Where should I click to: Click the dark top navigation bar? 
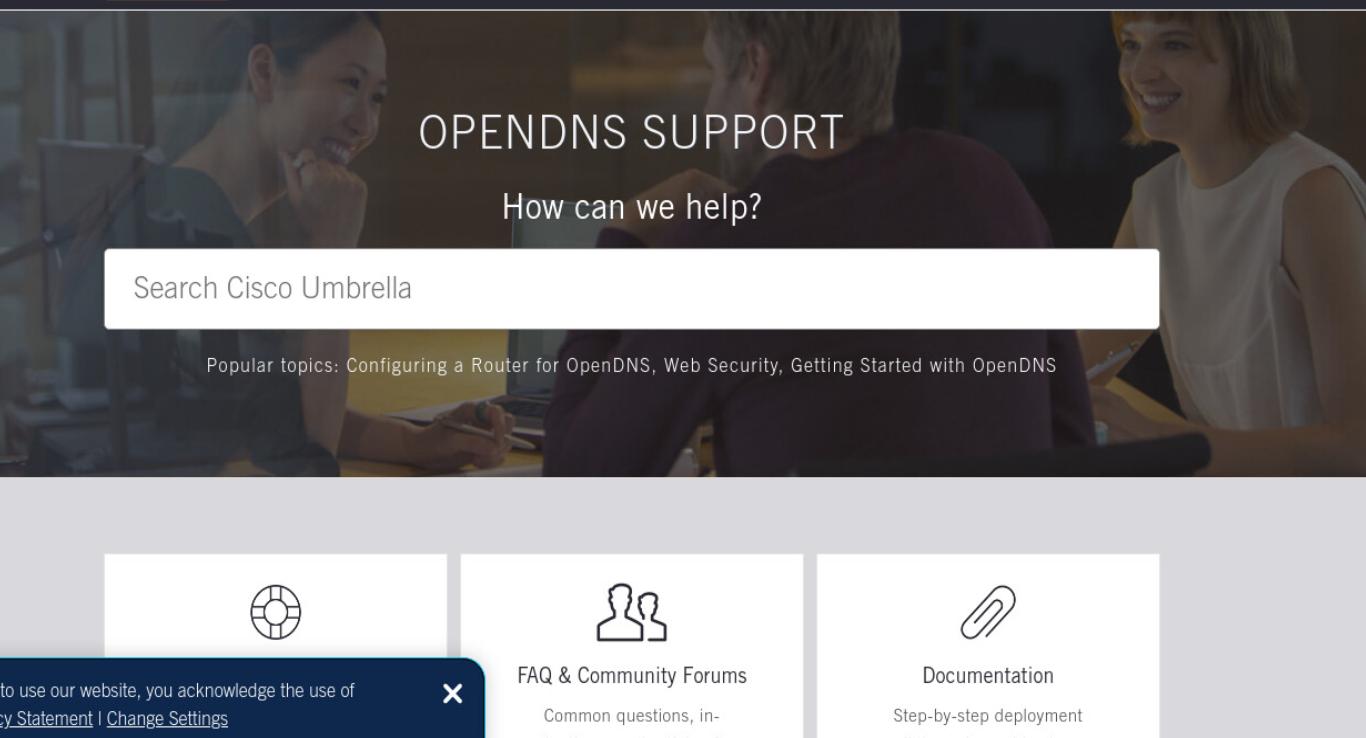(x=683, y=5)
